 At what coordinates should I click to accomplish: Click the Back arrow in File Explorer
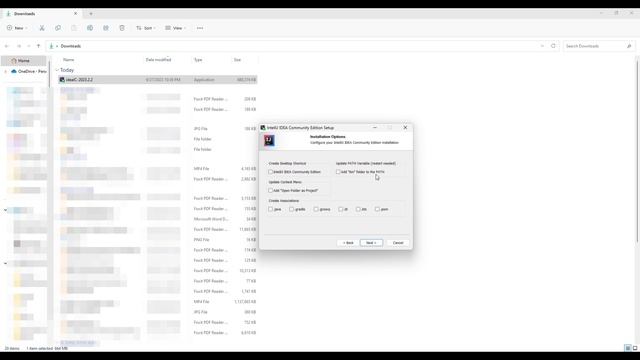click(7, 46)
